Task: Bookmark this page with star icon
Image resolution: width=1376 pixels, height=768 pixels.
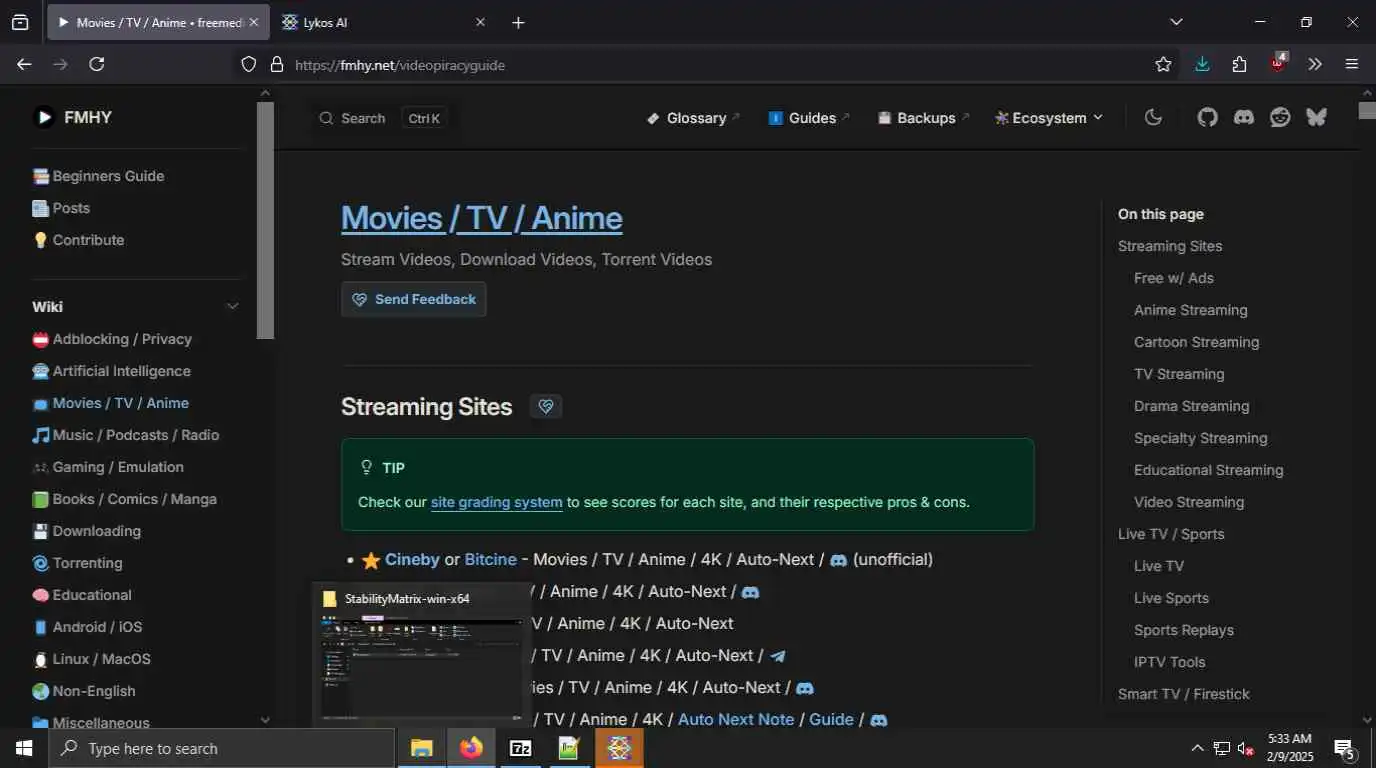Action: click(x=1163, y=64)
